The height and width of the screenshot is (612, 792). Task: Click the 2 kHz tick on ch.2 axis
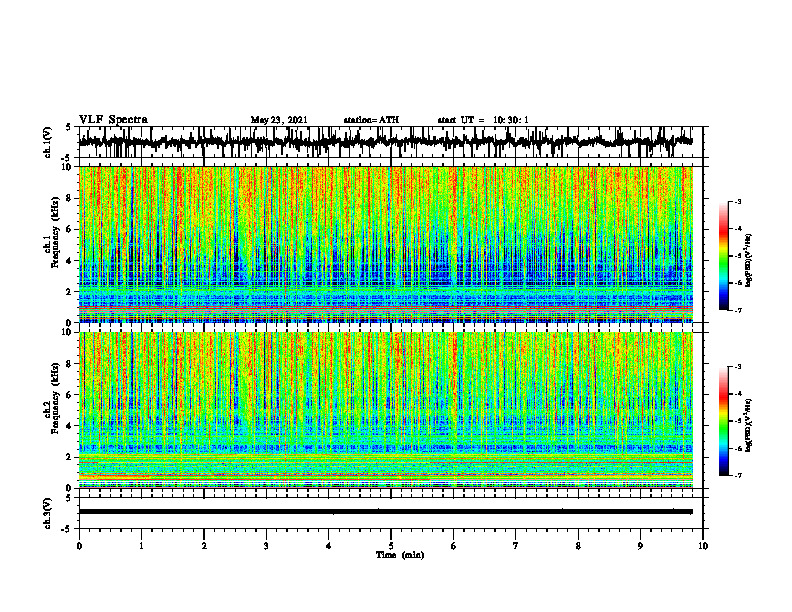tap(70, 457)
